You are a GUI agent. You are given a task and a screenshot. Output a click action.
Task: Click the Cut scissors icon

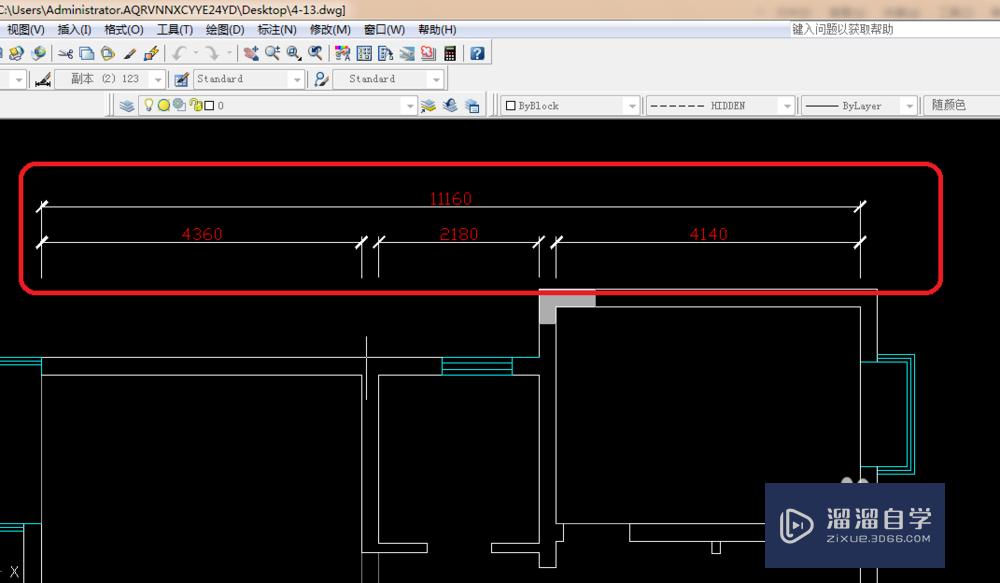pos(65,54)
